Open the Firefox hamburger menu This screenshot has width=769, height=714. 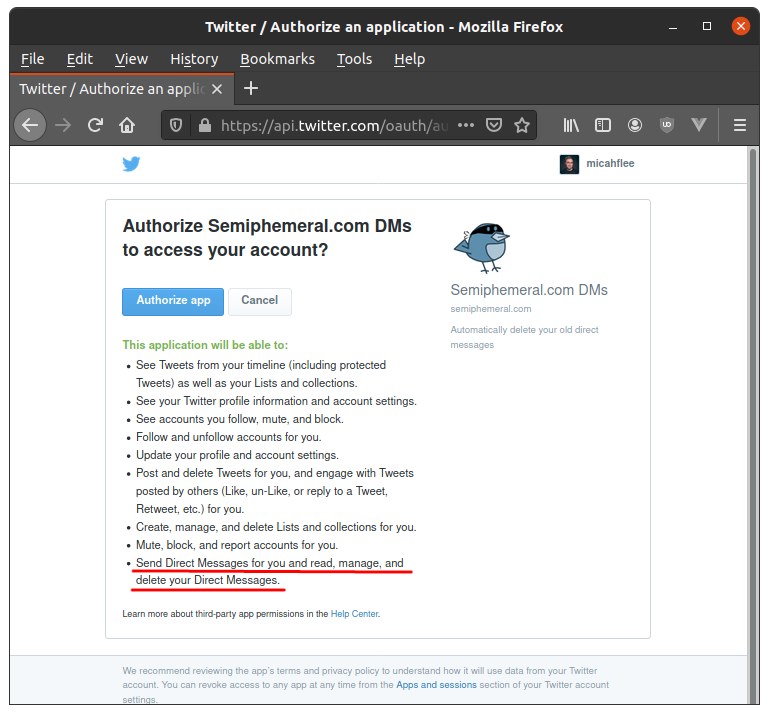740,125
